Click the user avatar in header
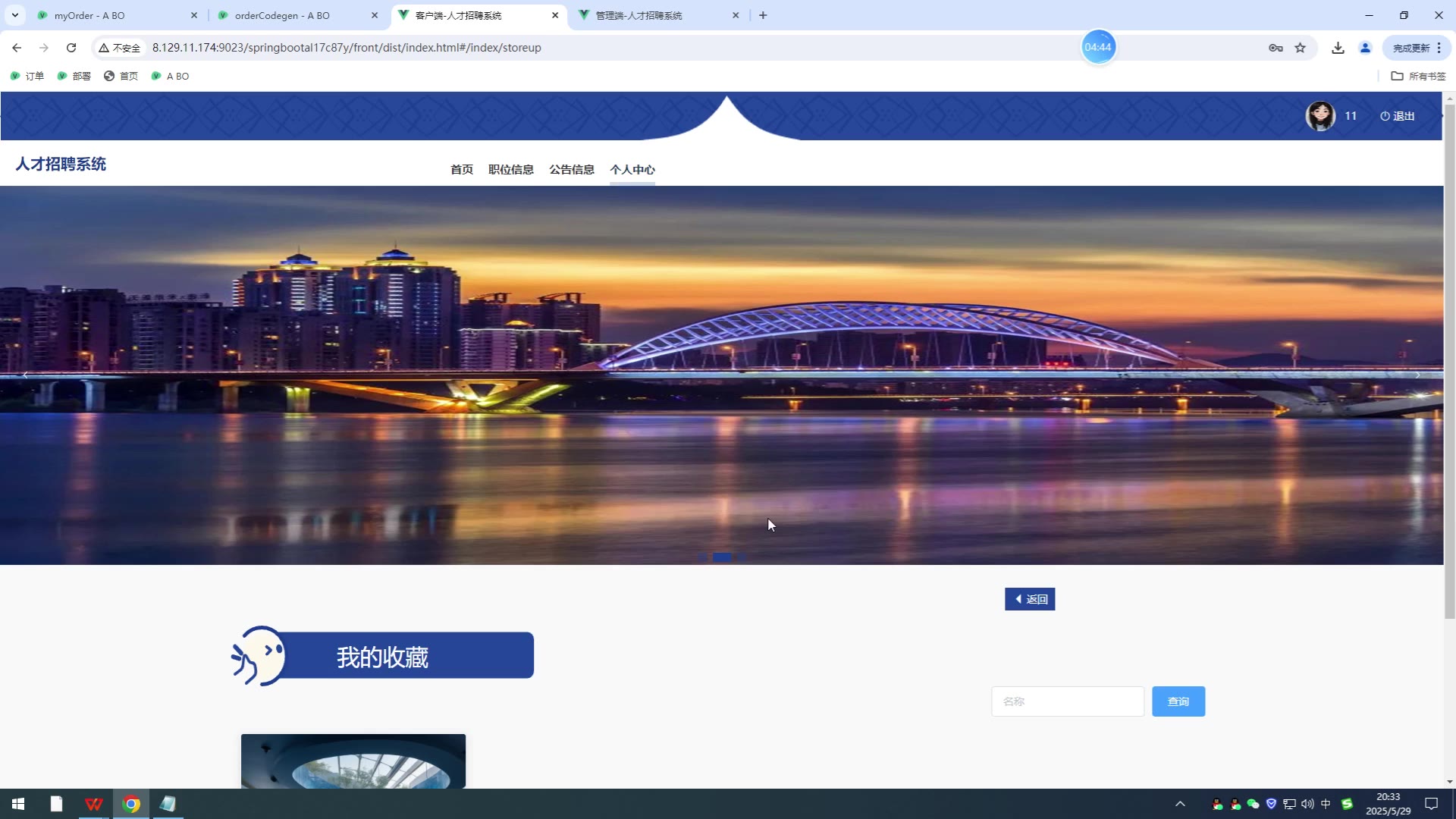This screenshot has width=1456, height=819. click(1320, 116)
